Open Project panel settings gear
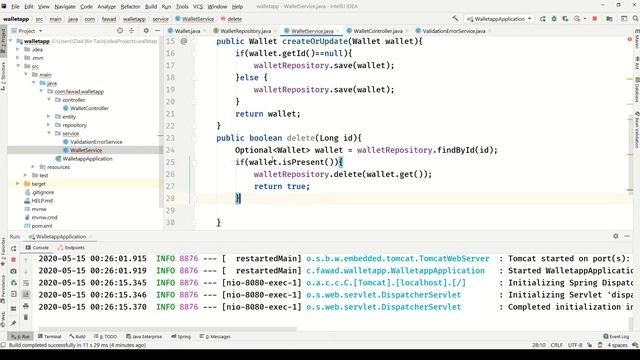 click(x=146, y=31)
